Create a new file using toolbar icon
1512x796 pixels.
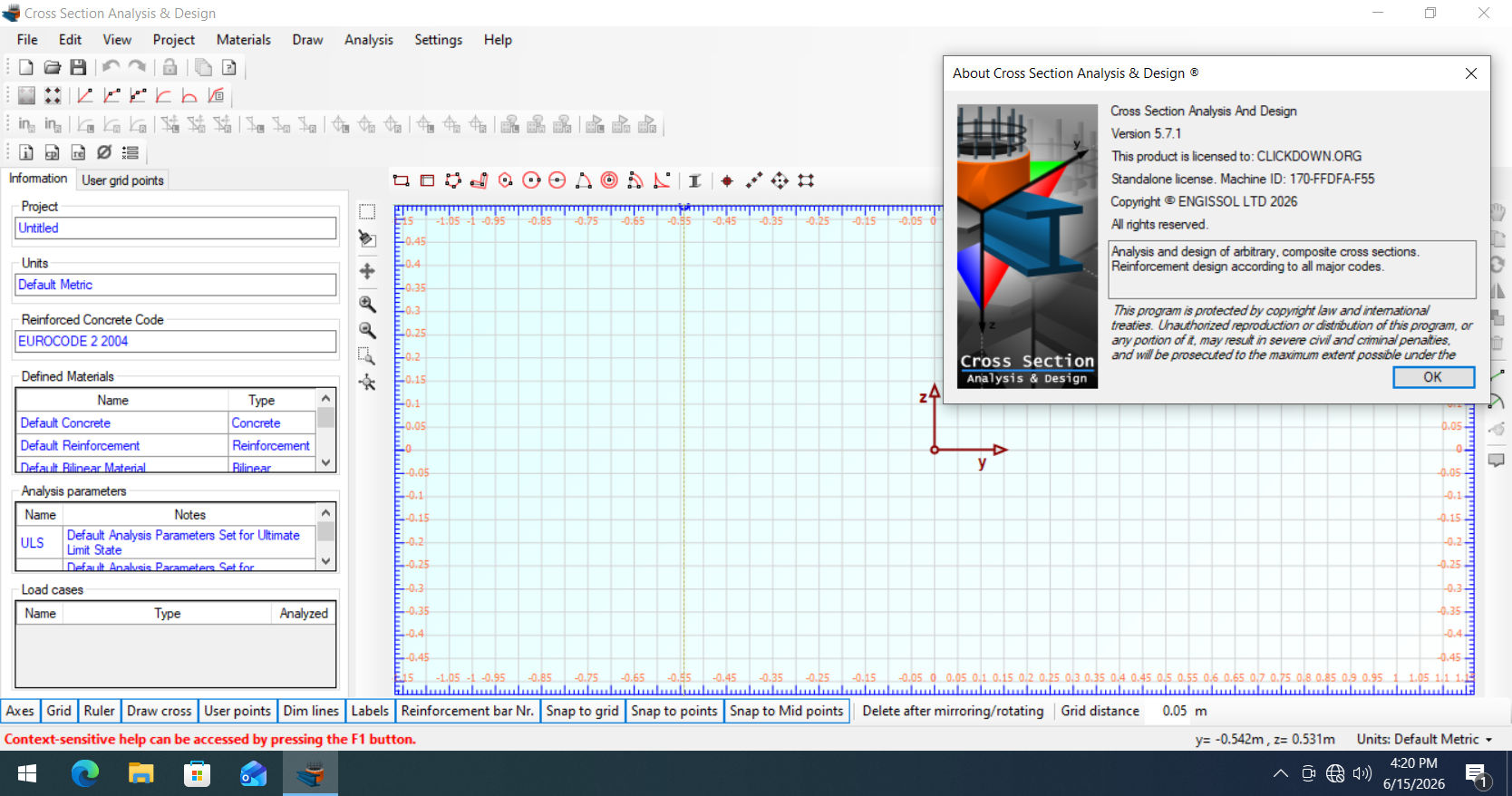[26, 67]
